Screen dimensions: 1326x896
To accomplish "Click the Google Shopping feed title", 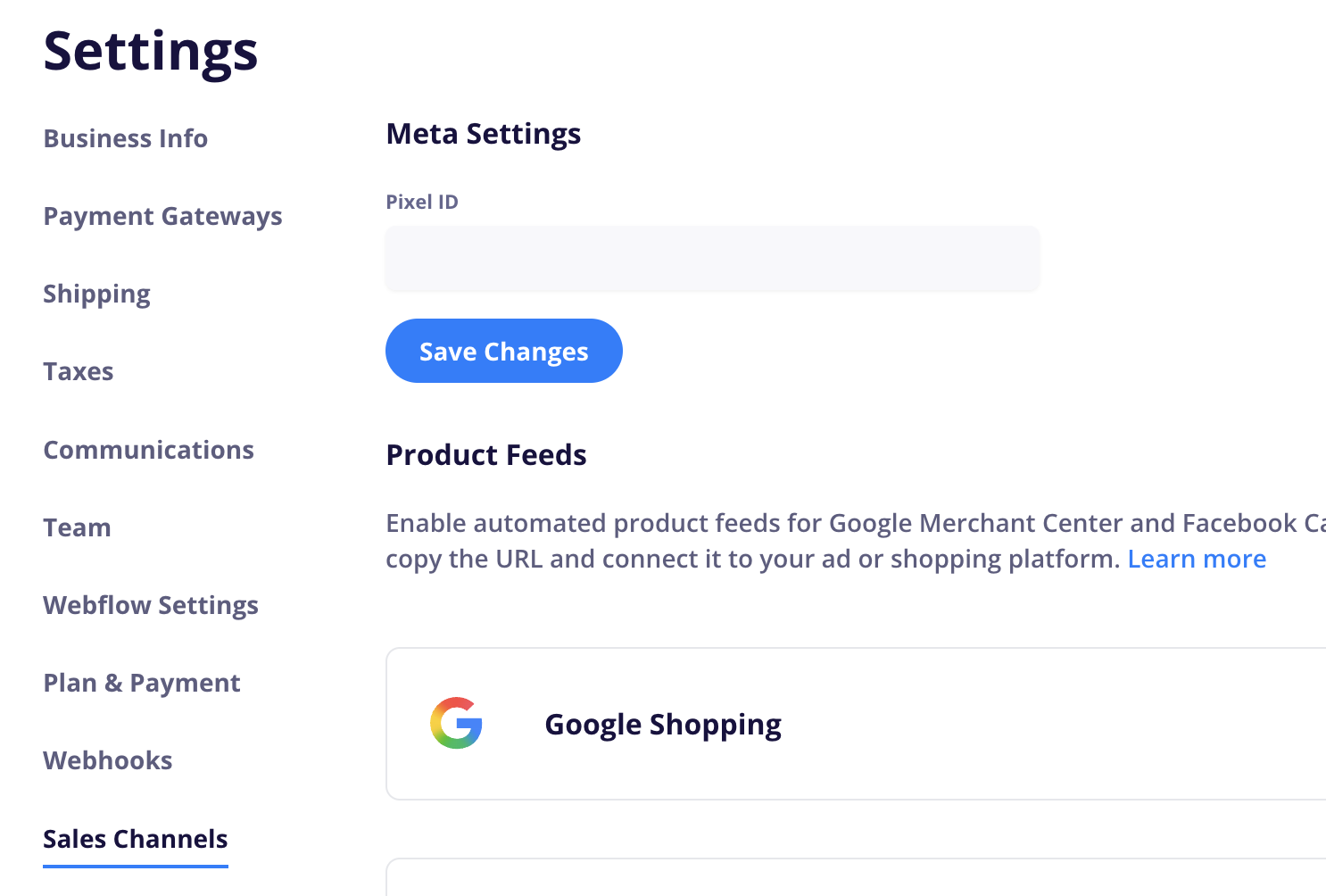I will tap(663, 724).
